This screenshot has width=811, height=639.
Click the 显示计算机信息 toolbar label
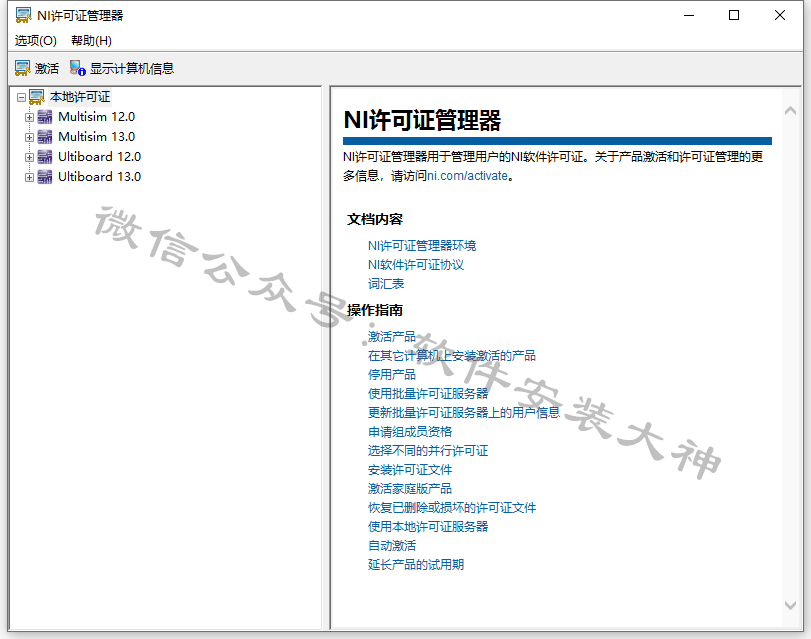pyautogui.click(x=132, y=68)
